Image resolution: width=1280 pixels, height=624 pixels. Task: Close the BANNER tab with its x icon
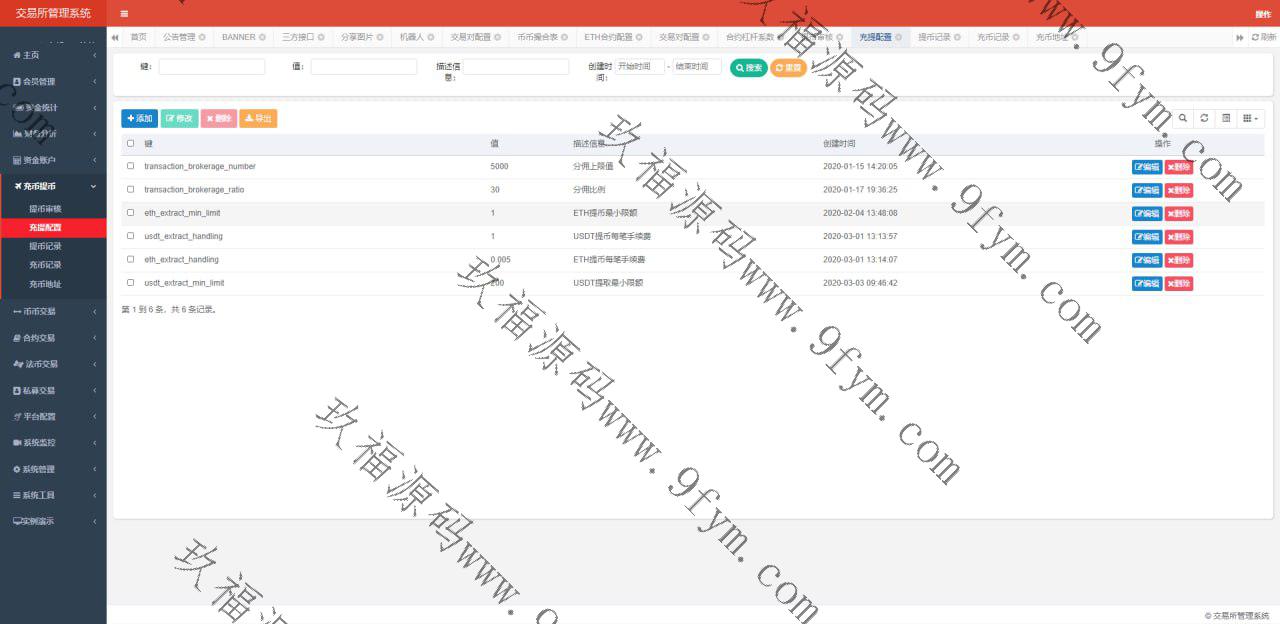[x=263, y=37]
